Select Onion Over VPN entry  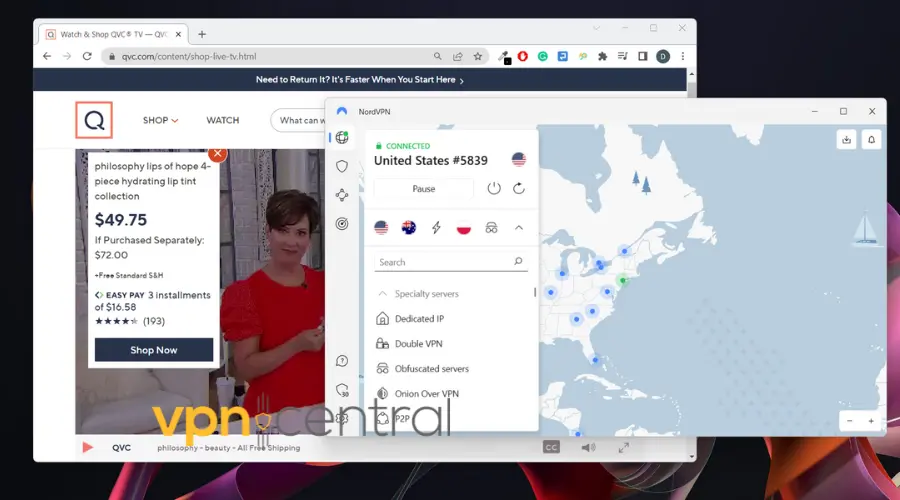426,394
